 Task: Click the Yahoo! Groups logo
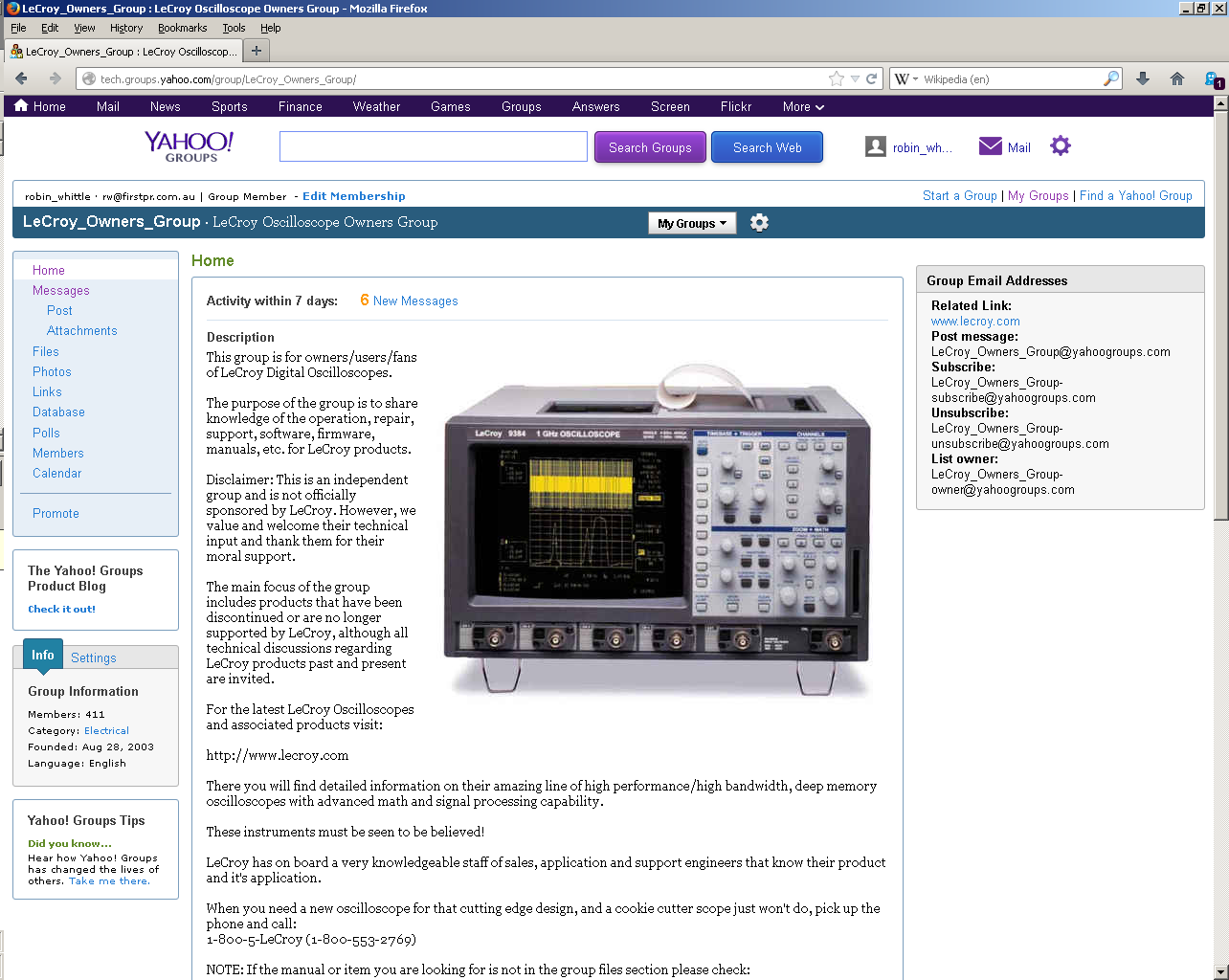(x=190, y=146)
